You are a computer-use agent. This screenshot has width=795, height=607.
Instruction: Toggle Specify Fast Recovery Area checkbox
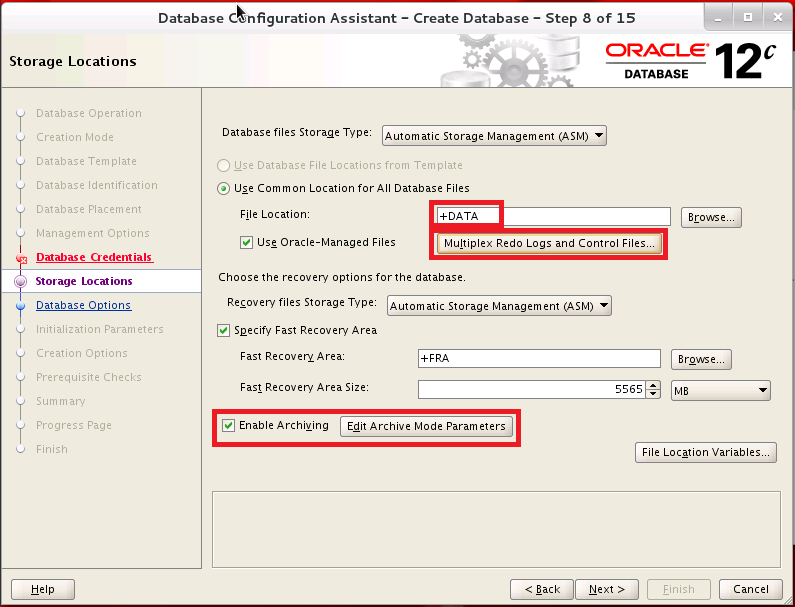223,331
